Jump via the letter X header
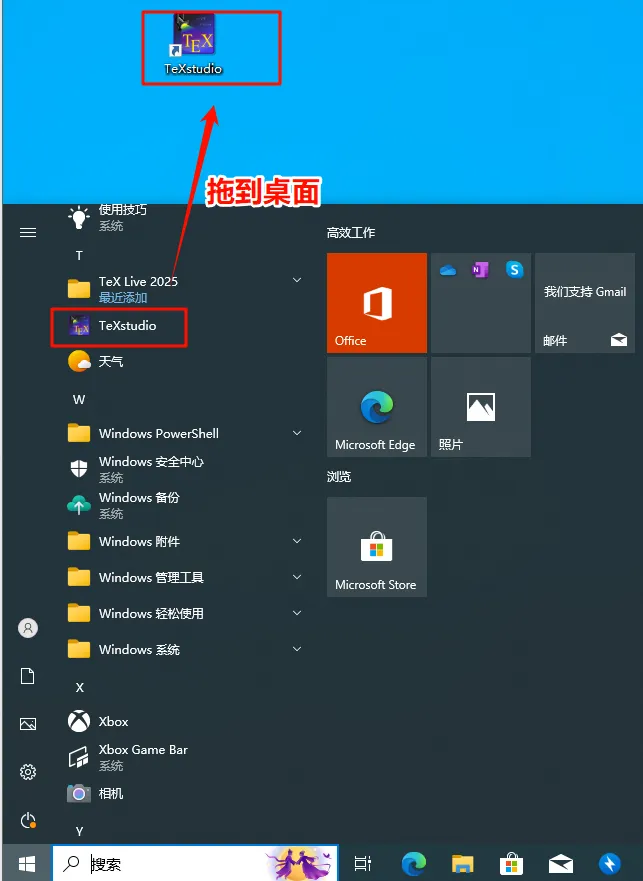 pyautogui.click(x=79, y=687)
